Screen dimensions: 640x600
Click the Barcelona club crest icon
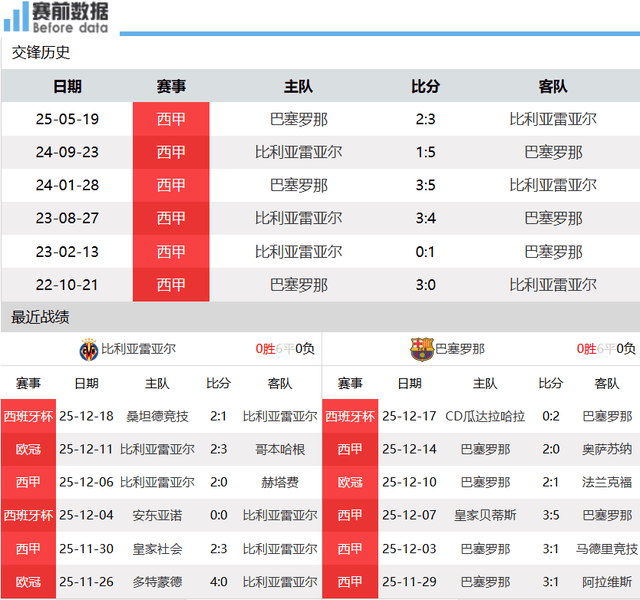click(421, 349)
